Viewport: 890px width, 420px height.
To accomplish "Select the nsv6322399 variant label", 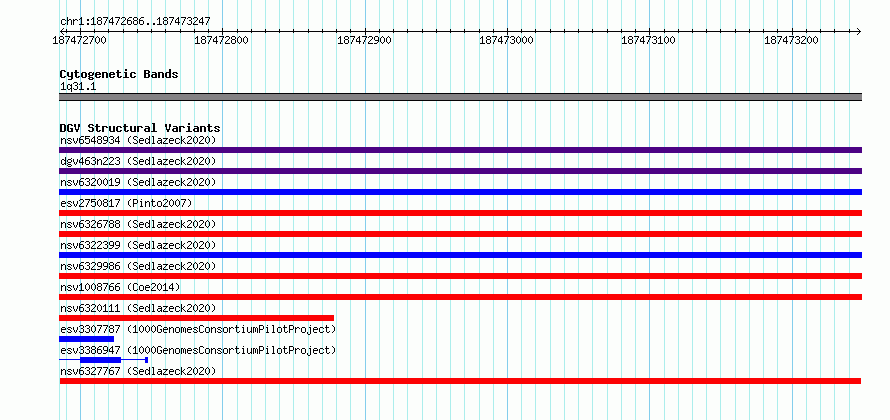I will point(138,245).
